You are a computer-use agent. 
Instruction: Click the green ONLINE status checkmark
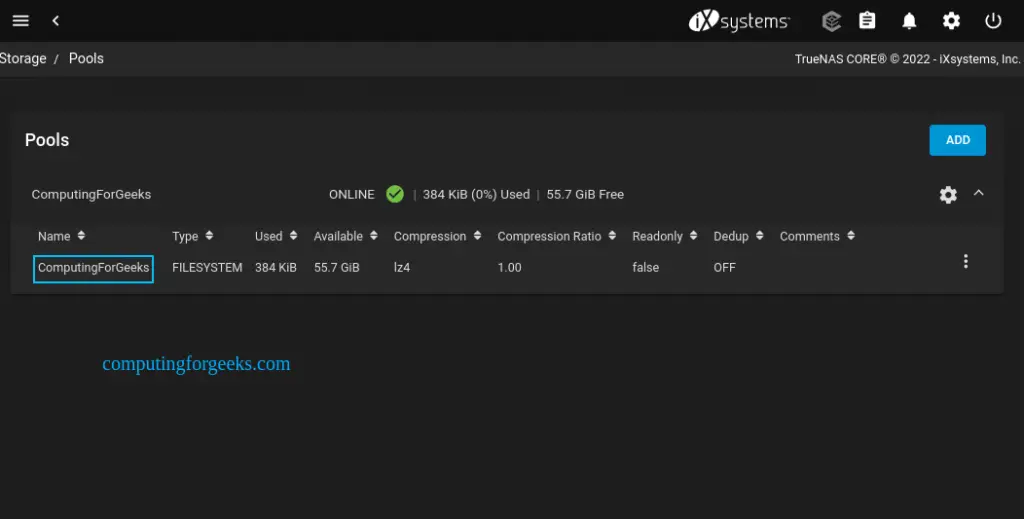click(394, 194)
